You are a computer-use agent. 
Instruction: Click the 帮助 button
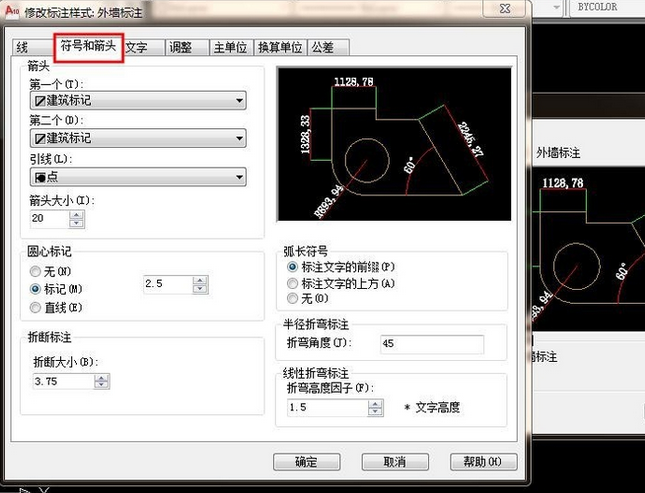click(483, 462)
